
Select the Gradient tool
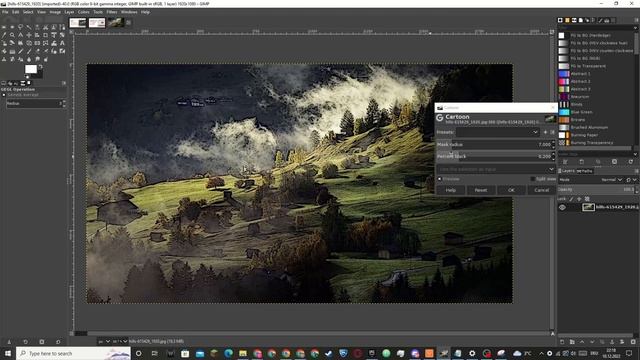tap(12, 51)
